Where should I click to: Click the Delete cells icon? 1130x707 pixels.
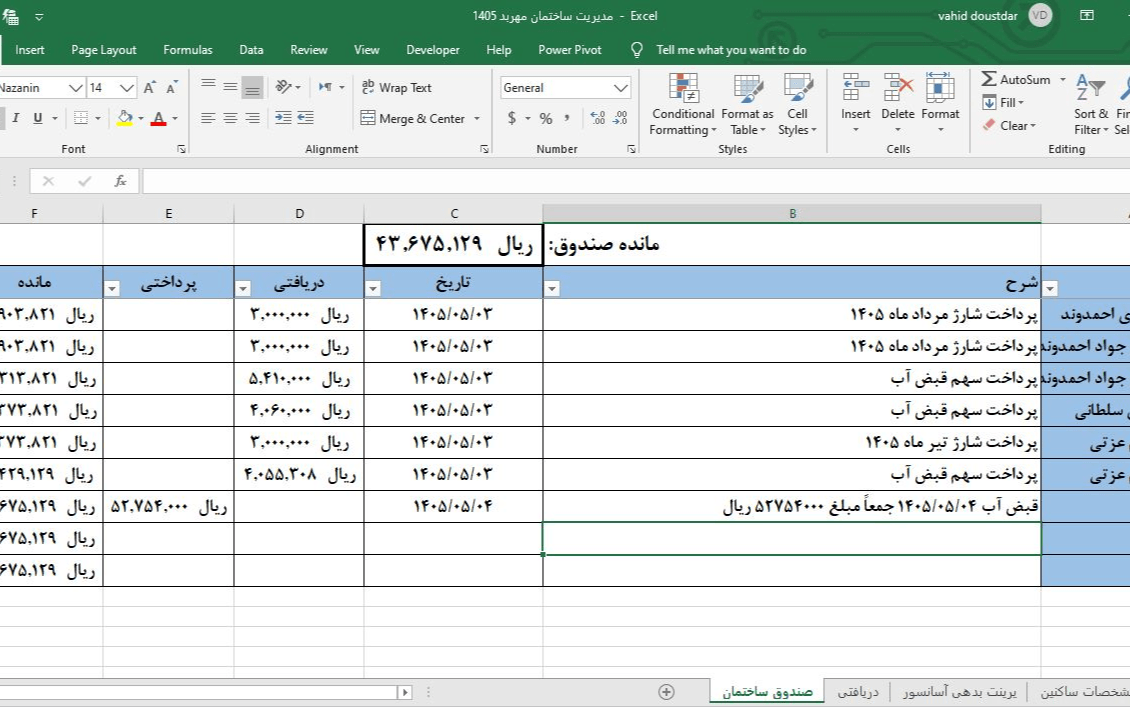point(898,87)
